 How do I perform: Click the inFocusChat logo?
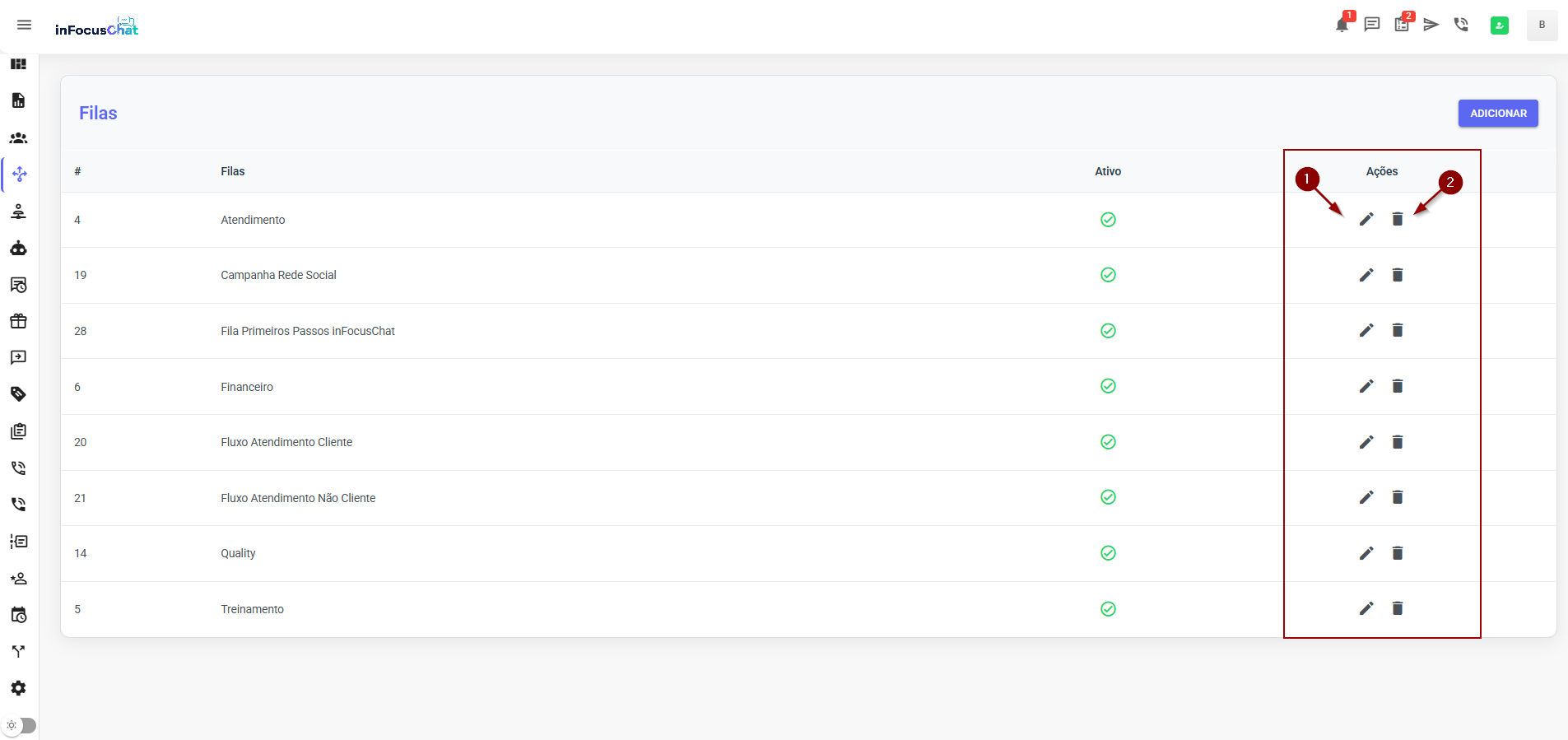pos(96,28)
